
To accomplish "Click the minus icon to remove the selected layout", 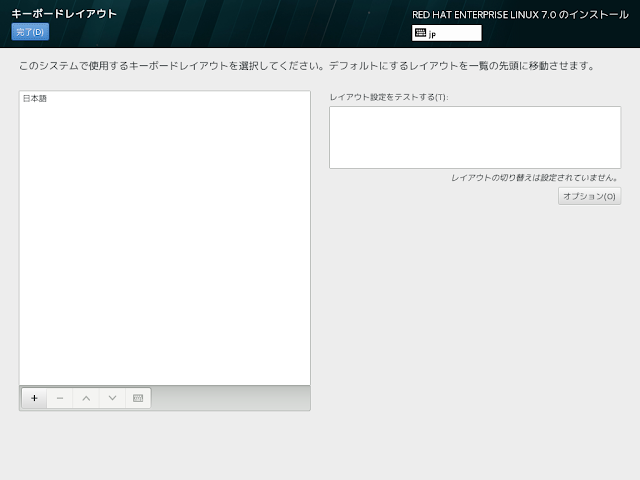I will pos(60,398).
